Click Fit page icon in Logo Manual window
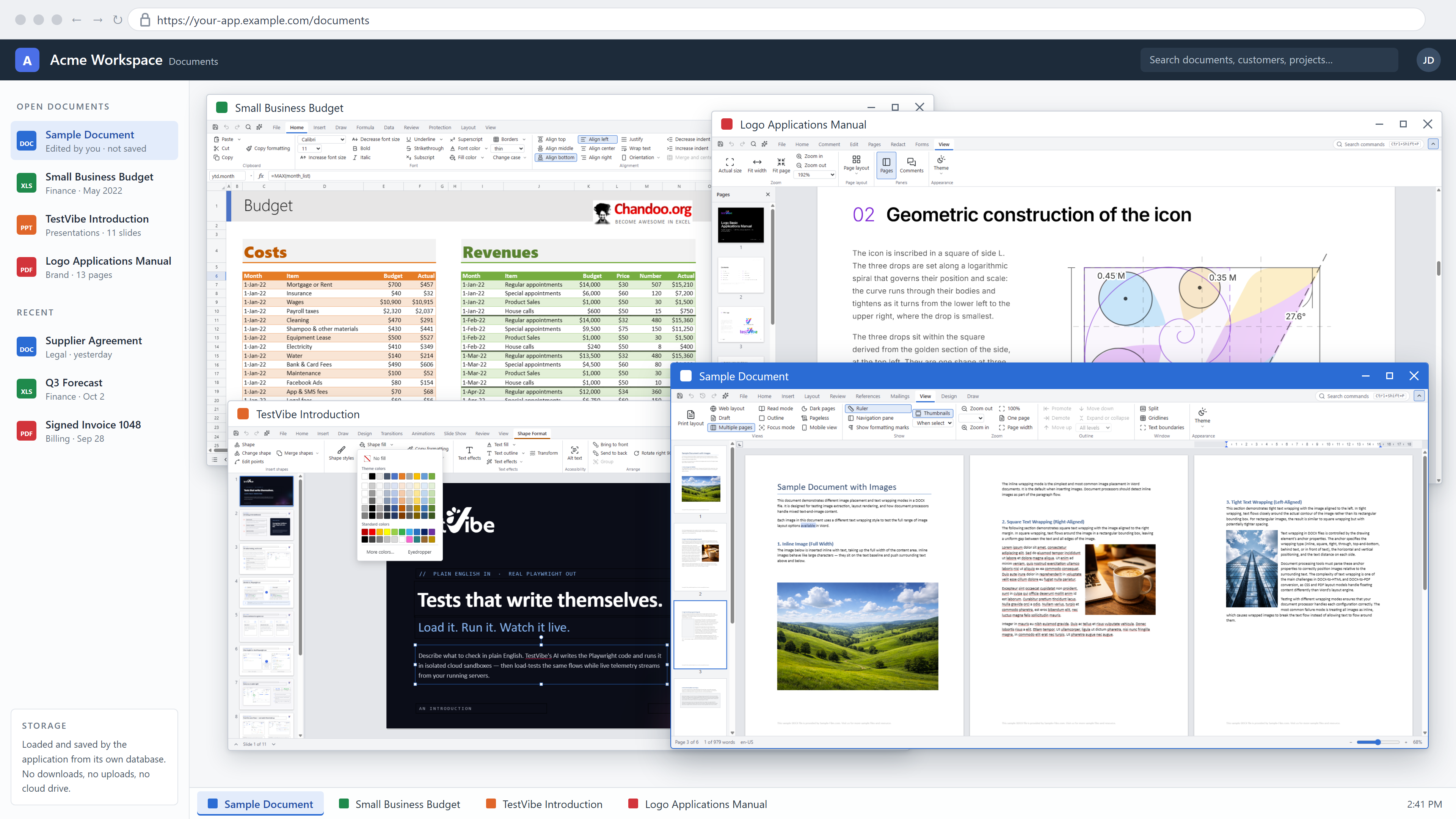The width and height of the screenshot is (1456, 819). (781, 162)
